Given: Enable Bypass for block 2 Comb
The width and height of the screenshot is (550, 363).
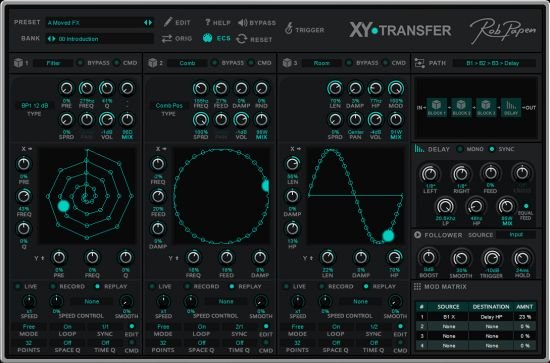Looking at the screenshot, I should [214, 63].
